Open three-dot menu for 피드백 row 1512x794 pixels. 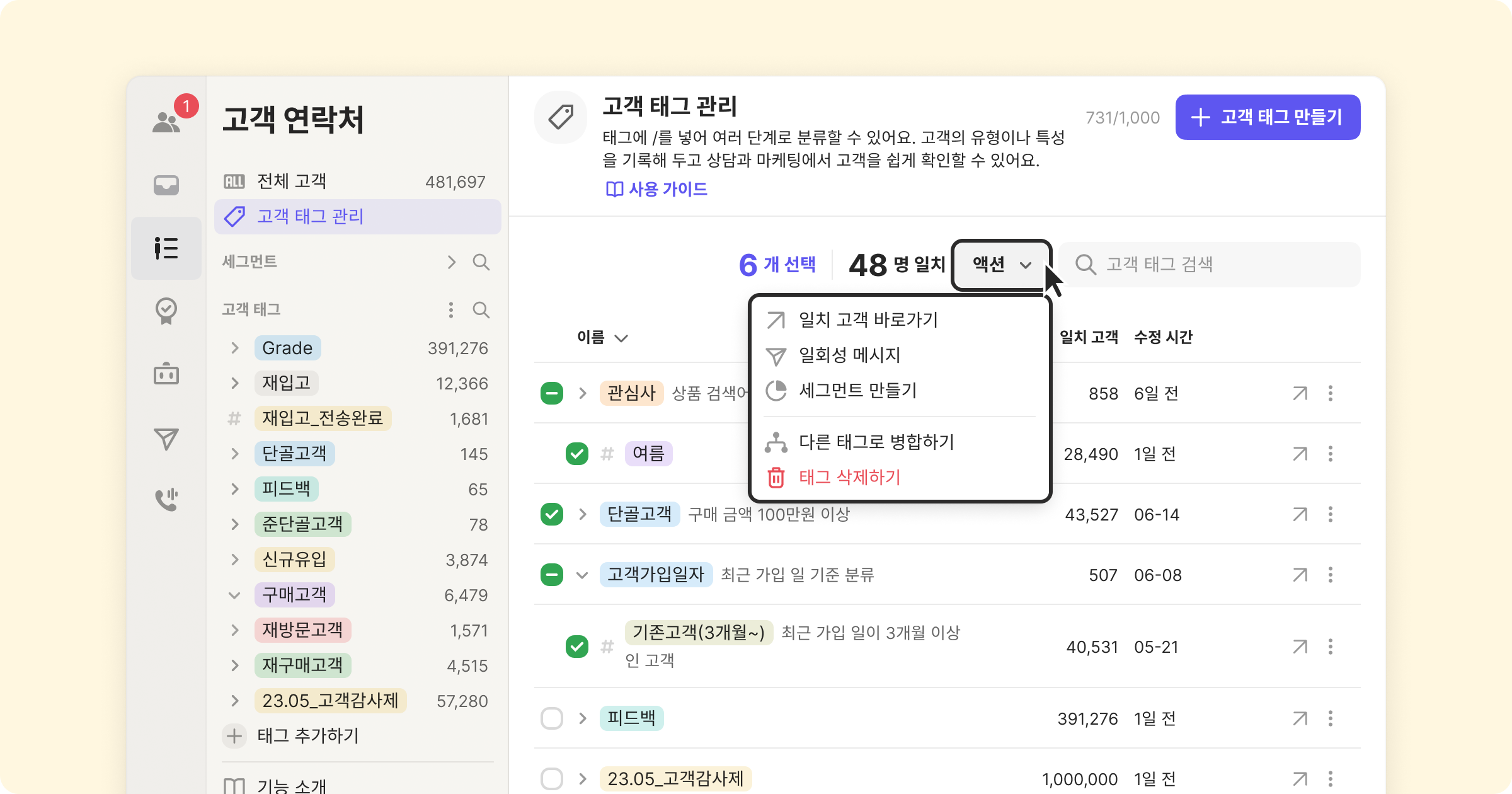1330,718
